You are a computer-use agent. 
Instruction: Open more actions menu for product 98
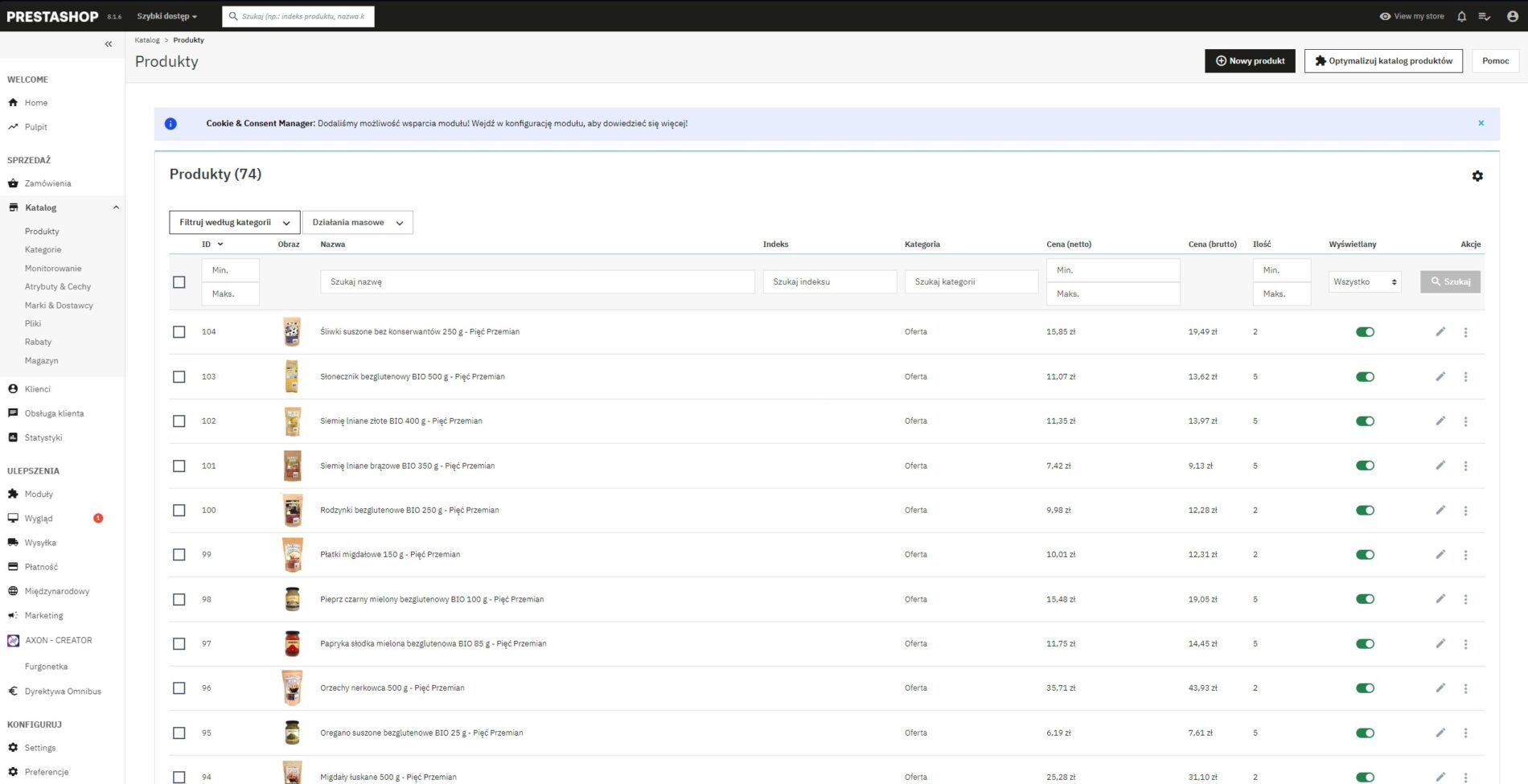[x=1465, y=599]
